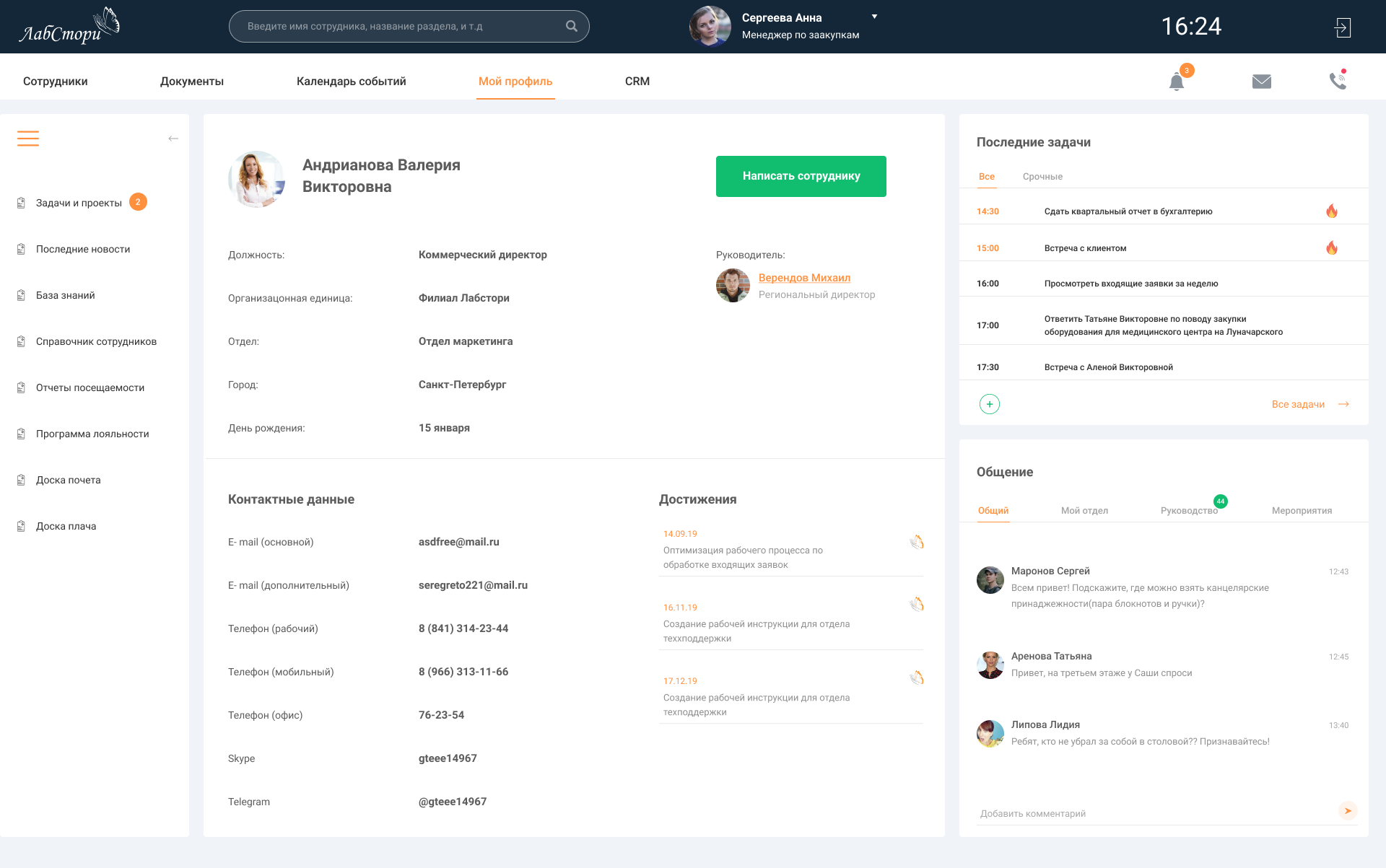Switch to Общий chat tab
This screenshot has width=1386, height=868.
click(993, 510)
